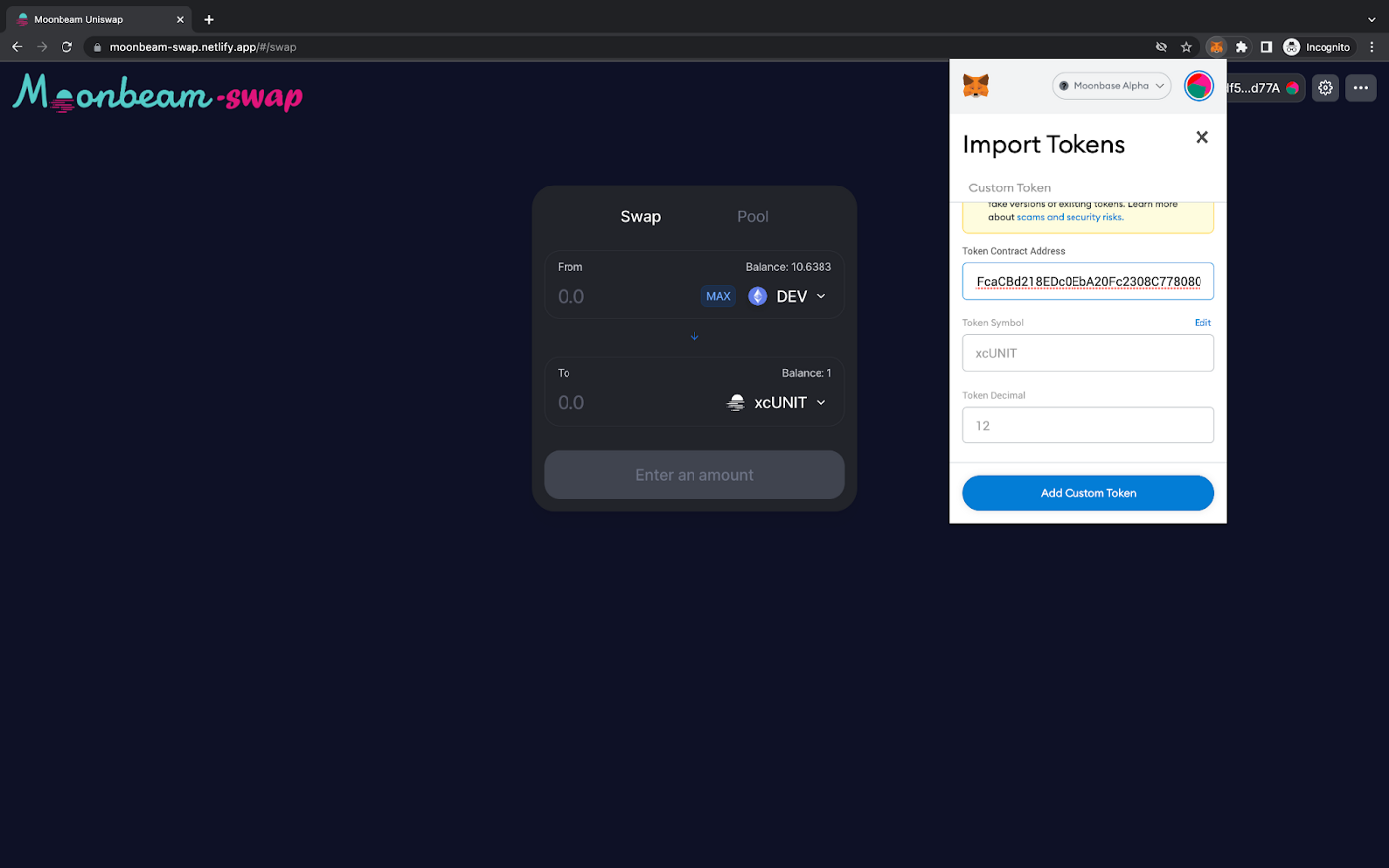Open the scams and security risks link

tap(1070, 217)
